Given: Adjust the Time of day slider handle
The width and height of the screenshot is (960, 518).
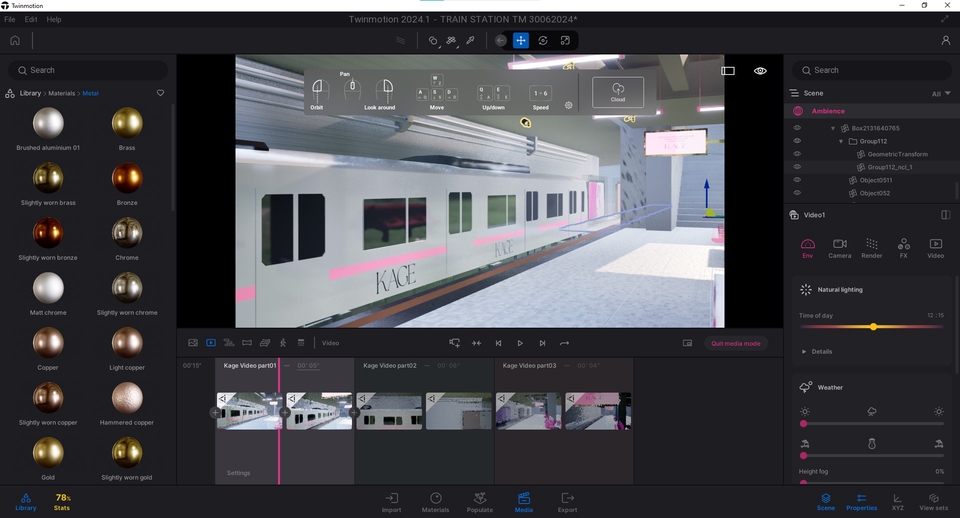Looking at the screenshot, I should [873, 327].
